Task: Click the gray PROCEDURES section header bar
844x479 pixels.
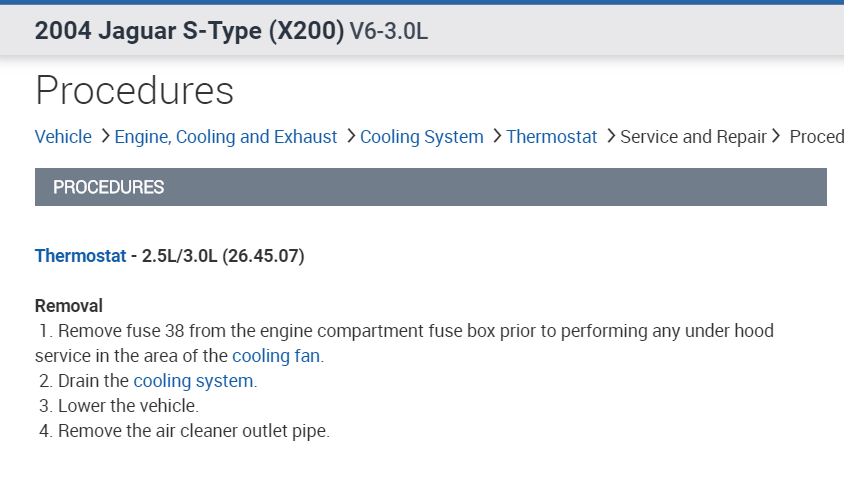Action: [430, 187]
